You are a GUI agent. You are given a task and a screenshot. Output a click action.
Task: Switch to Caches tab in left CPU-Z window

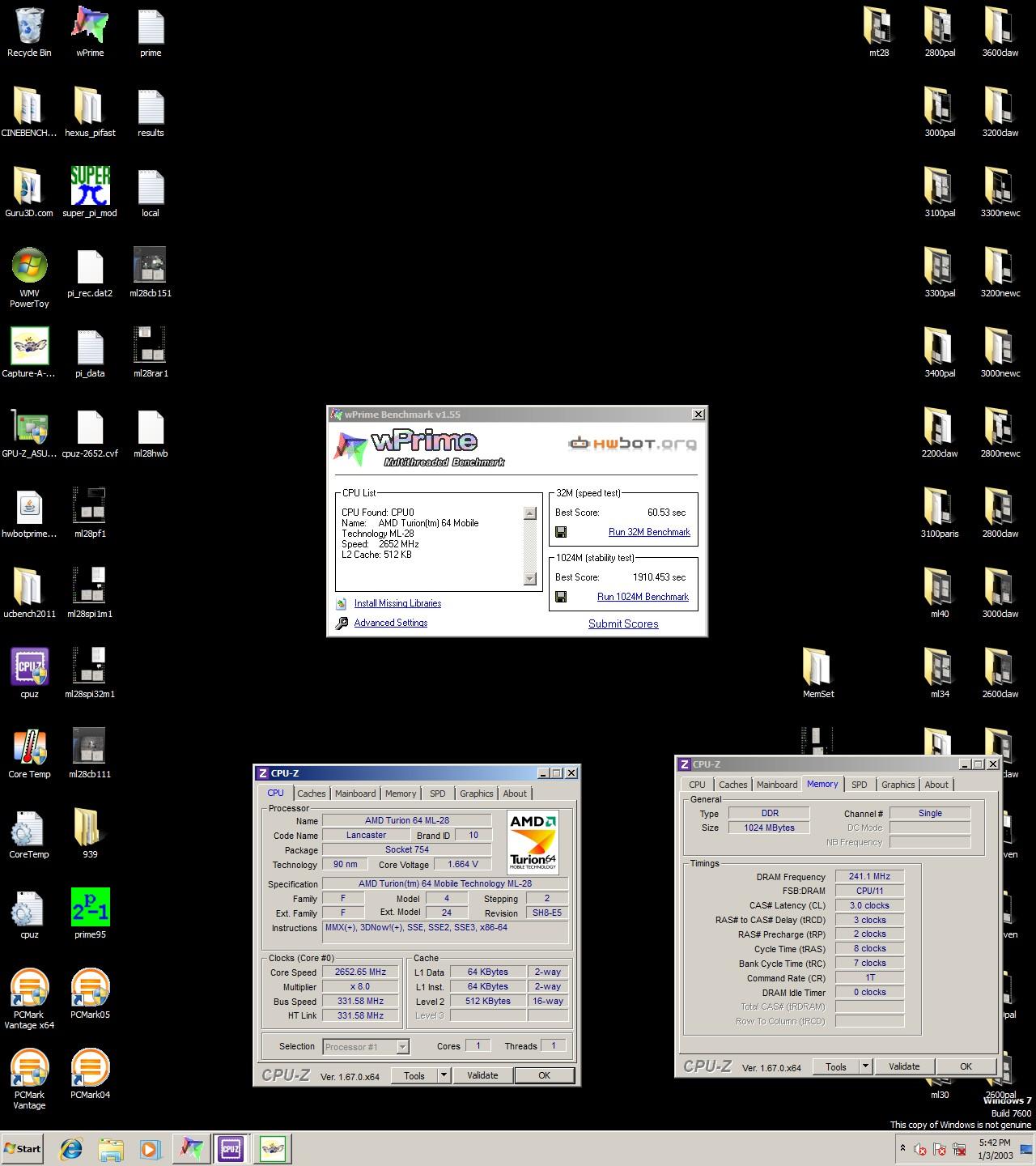[x=311, y=794]
